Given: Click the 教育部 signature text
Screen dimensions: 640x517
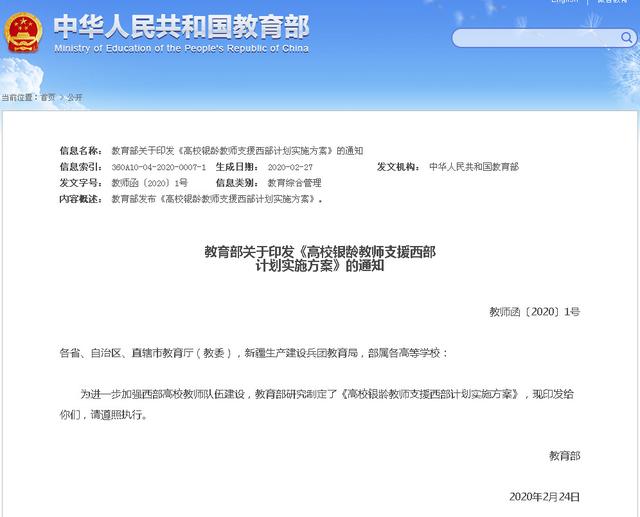Looking at the screenshot, I should pos(564,456).
